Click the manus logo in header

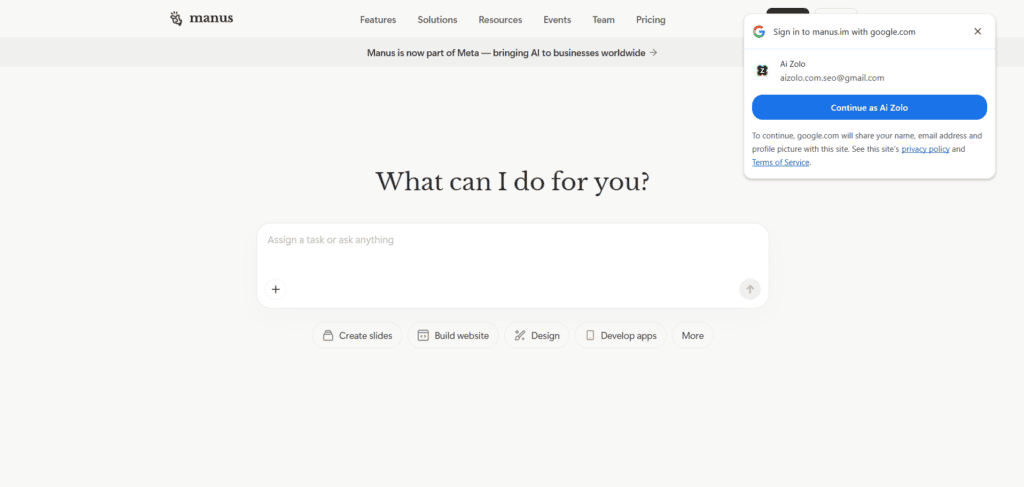(x=201, y=18)
